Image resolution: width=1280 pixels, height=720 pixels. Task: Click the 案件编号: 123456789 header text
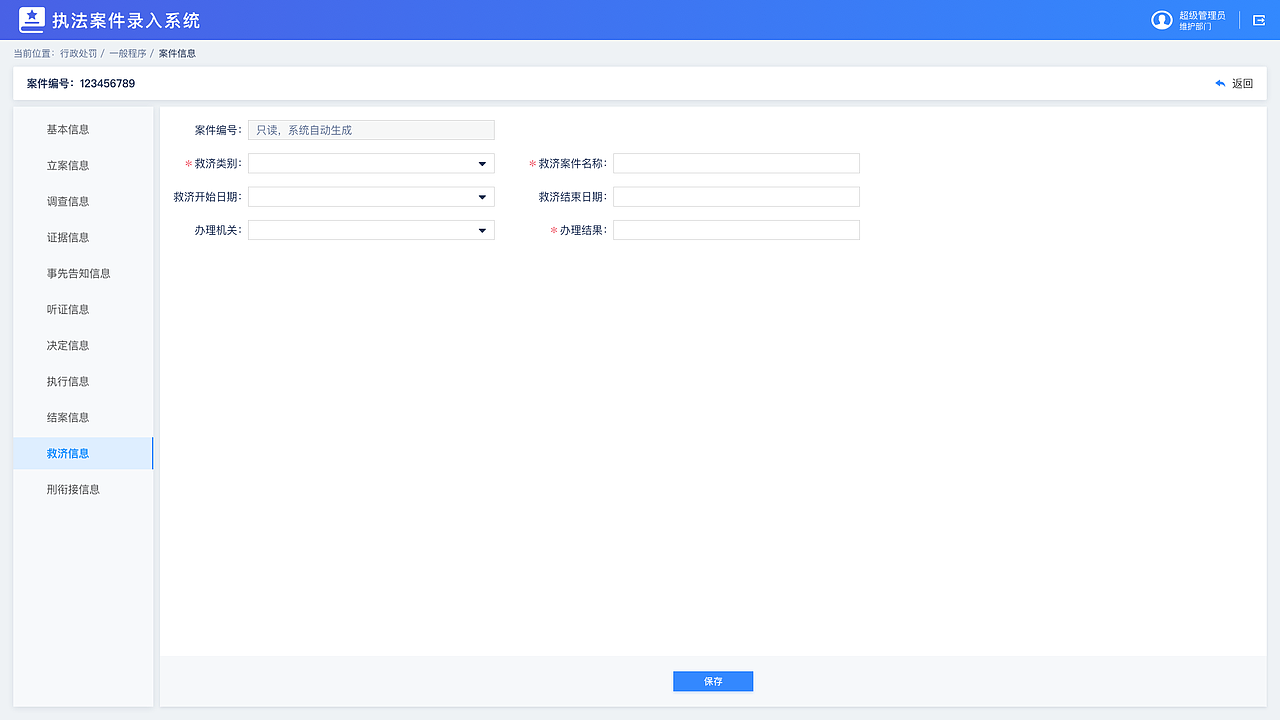tap(81, 84)
